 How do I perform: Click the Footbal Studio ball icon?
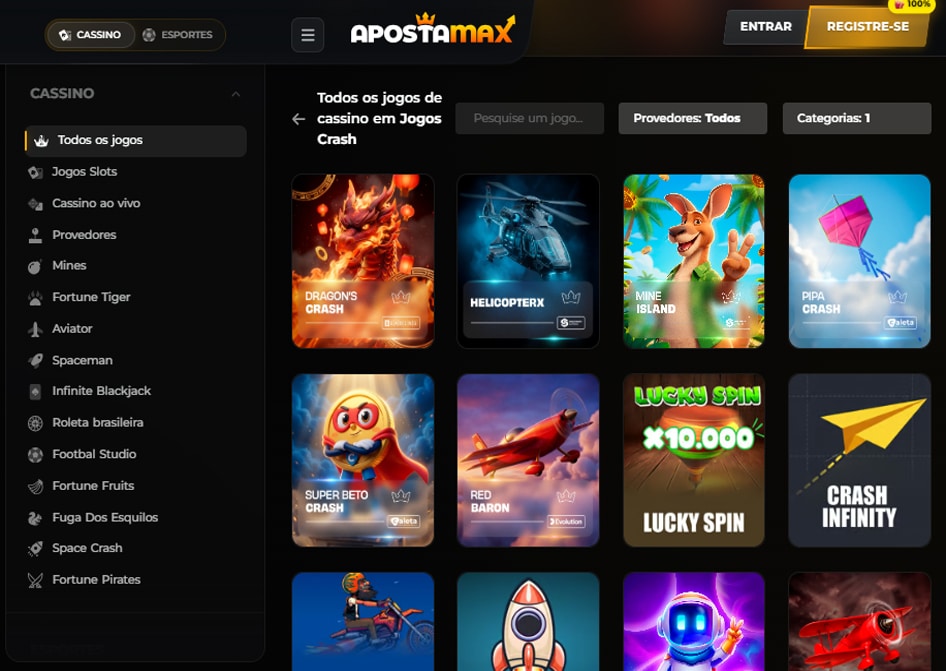tap(36, 455)
